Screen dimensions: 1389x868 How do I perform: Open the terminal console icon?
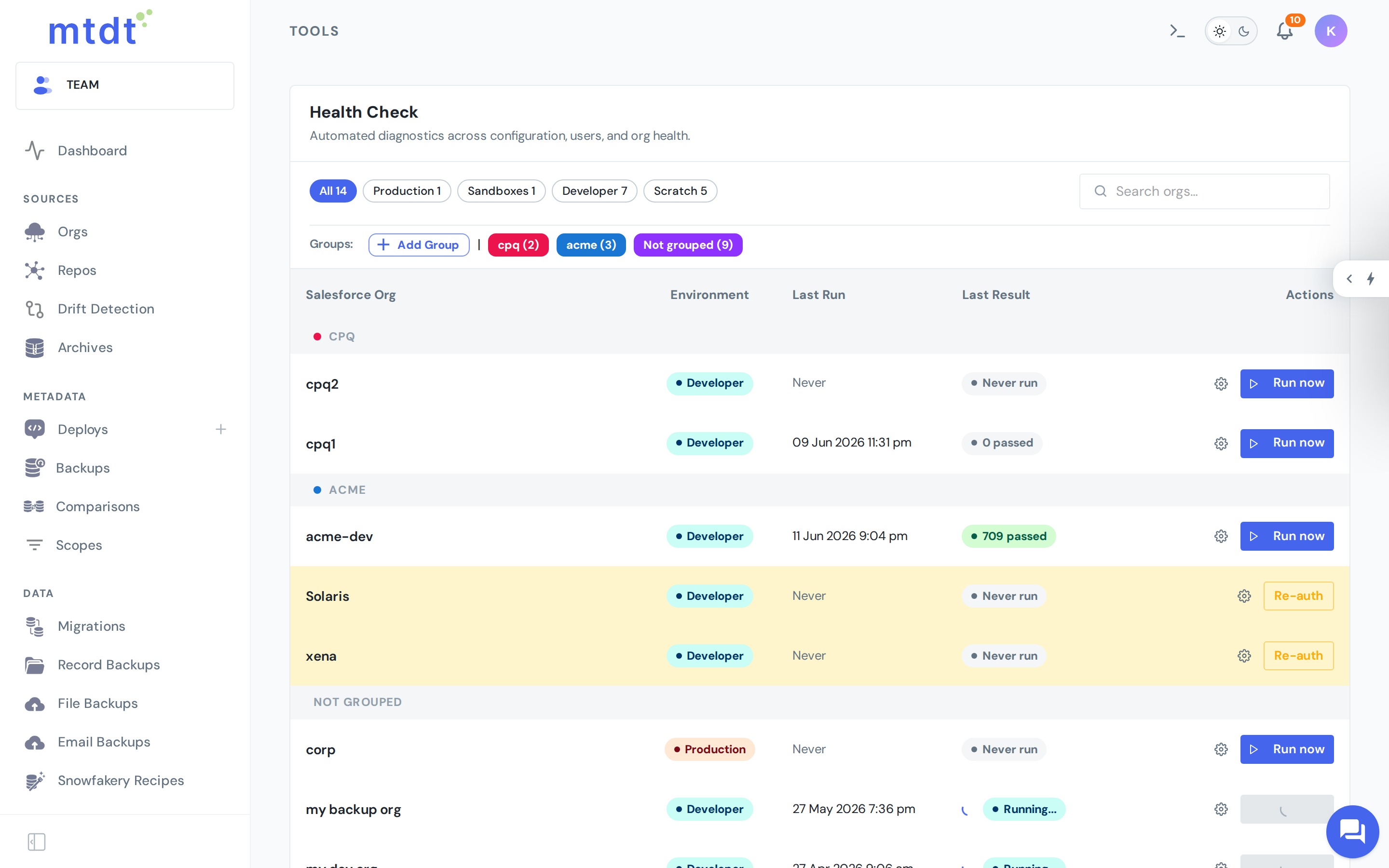(1177, 31)
